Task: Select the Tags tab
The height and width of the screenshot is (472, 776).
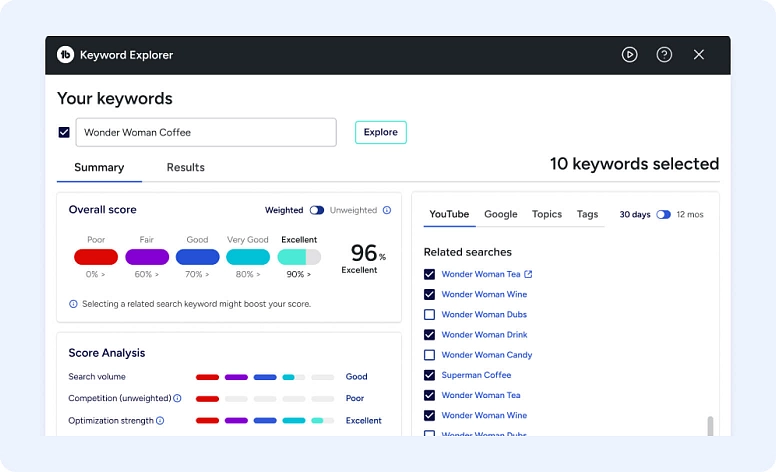Action: coord(587,214)
